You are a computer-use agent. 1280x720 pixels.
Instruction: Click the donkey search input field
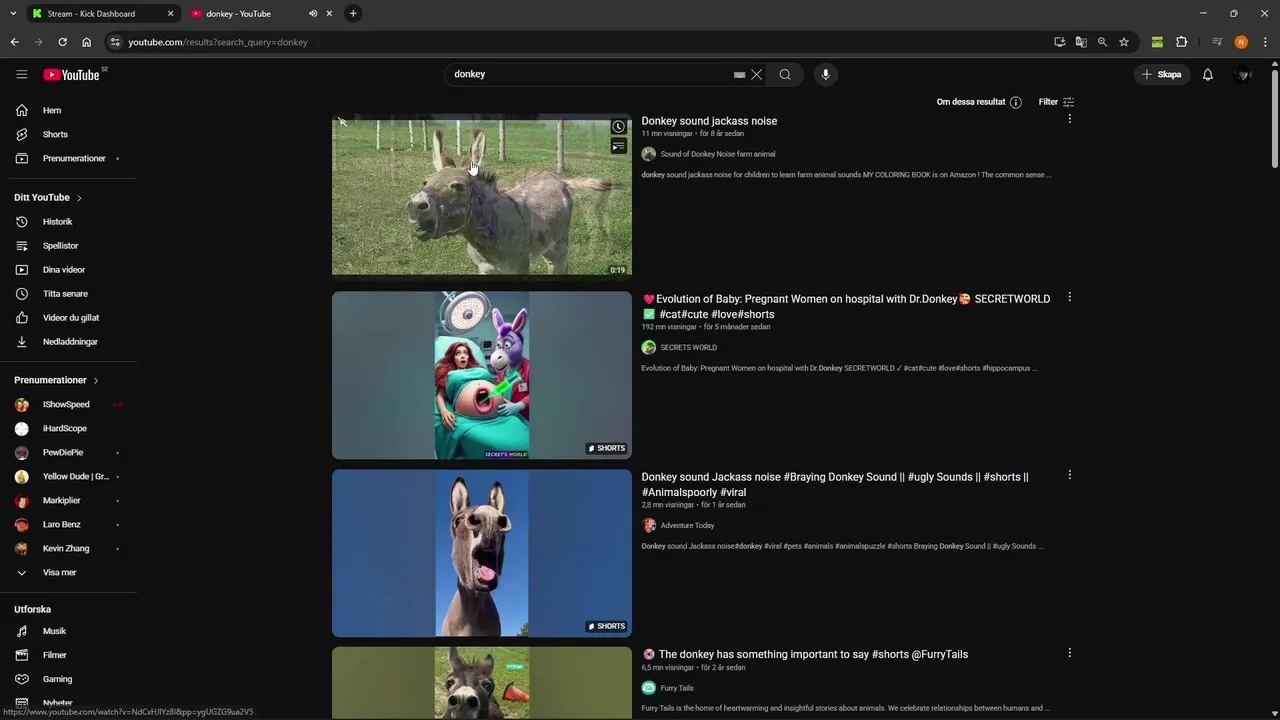(x=590, y=74)
